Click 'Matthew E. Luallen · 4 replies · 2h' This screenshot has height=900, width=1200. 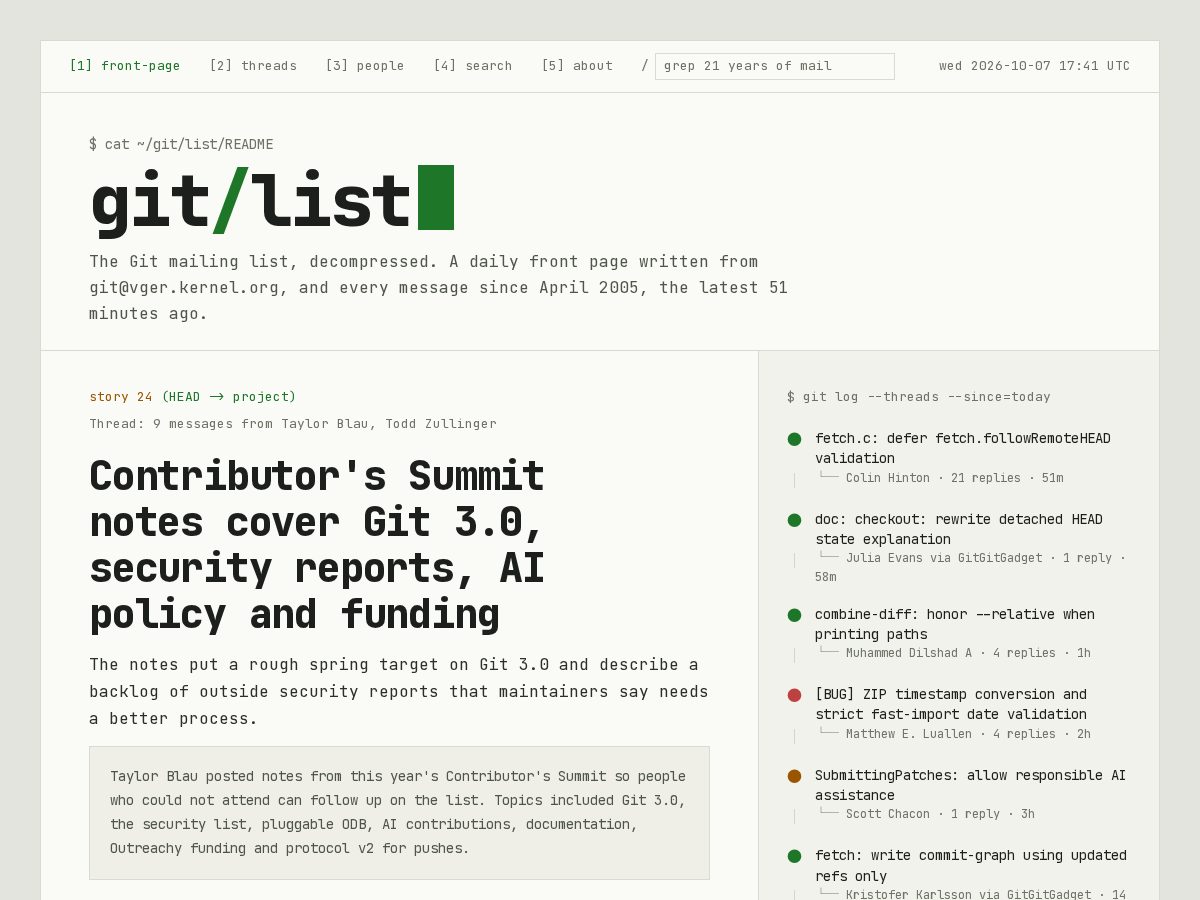point(968,734)
